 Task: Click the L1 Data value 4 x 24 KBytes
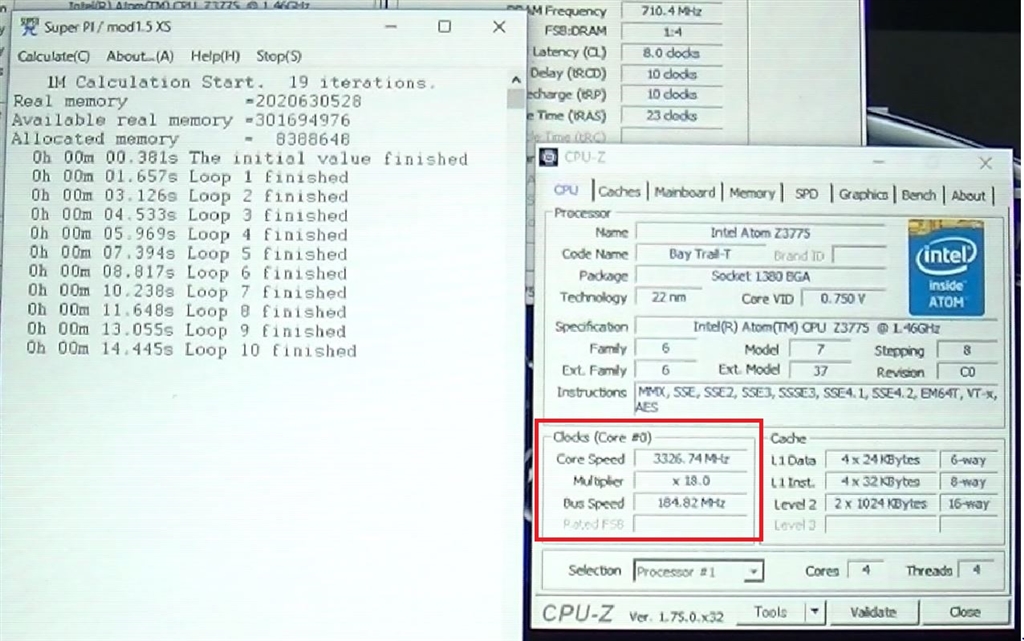tap(880, 460)
